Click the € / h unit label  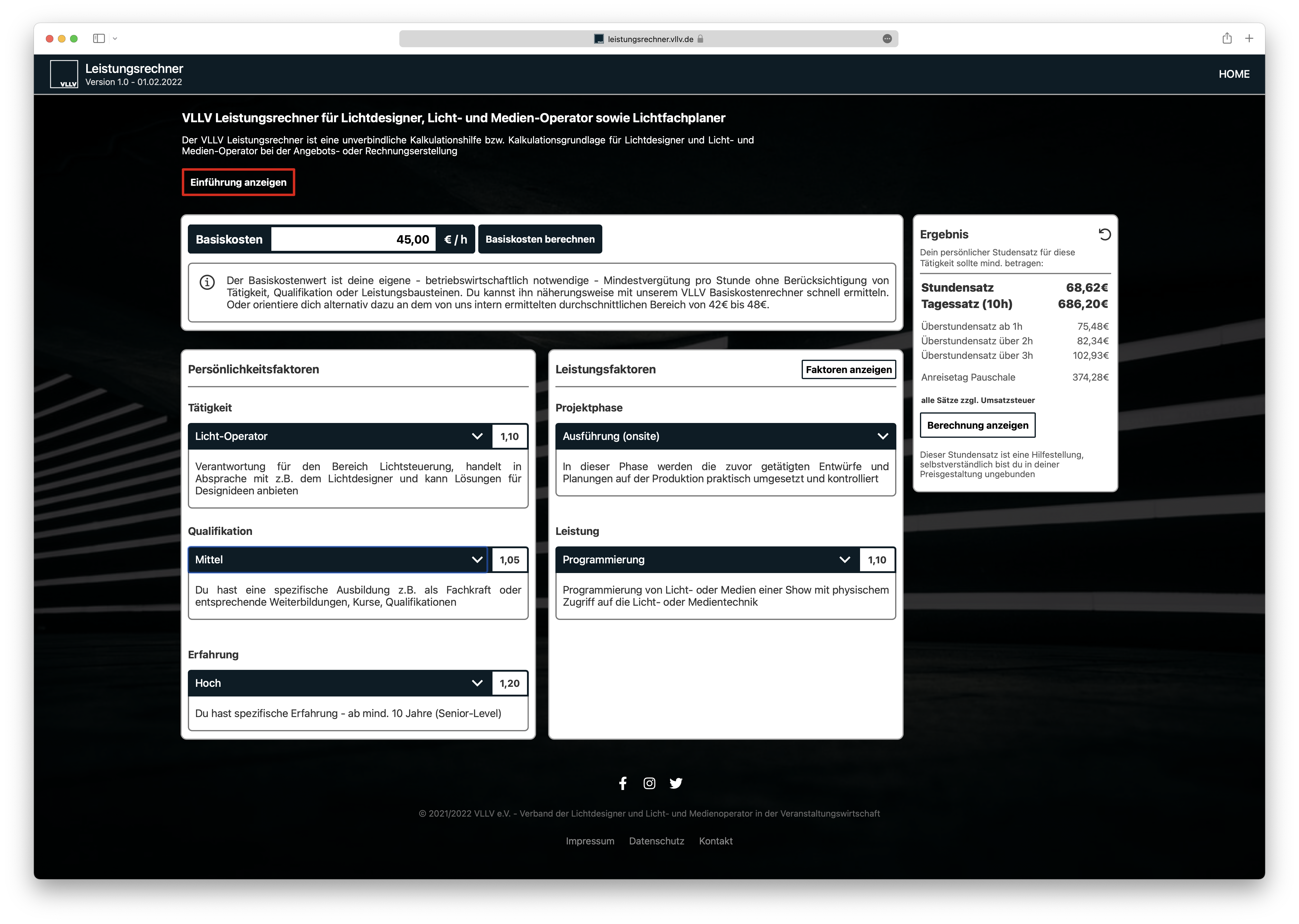click(456, 240)
